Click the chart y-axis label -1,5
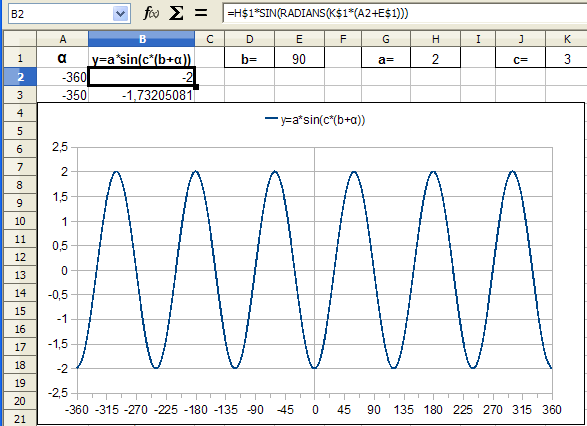Image resolution: width=587 pixels, height=426 pixels. coord(58,344)
